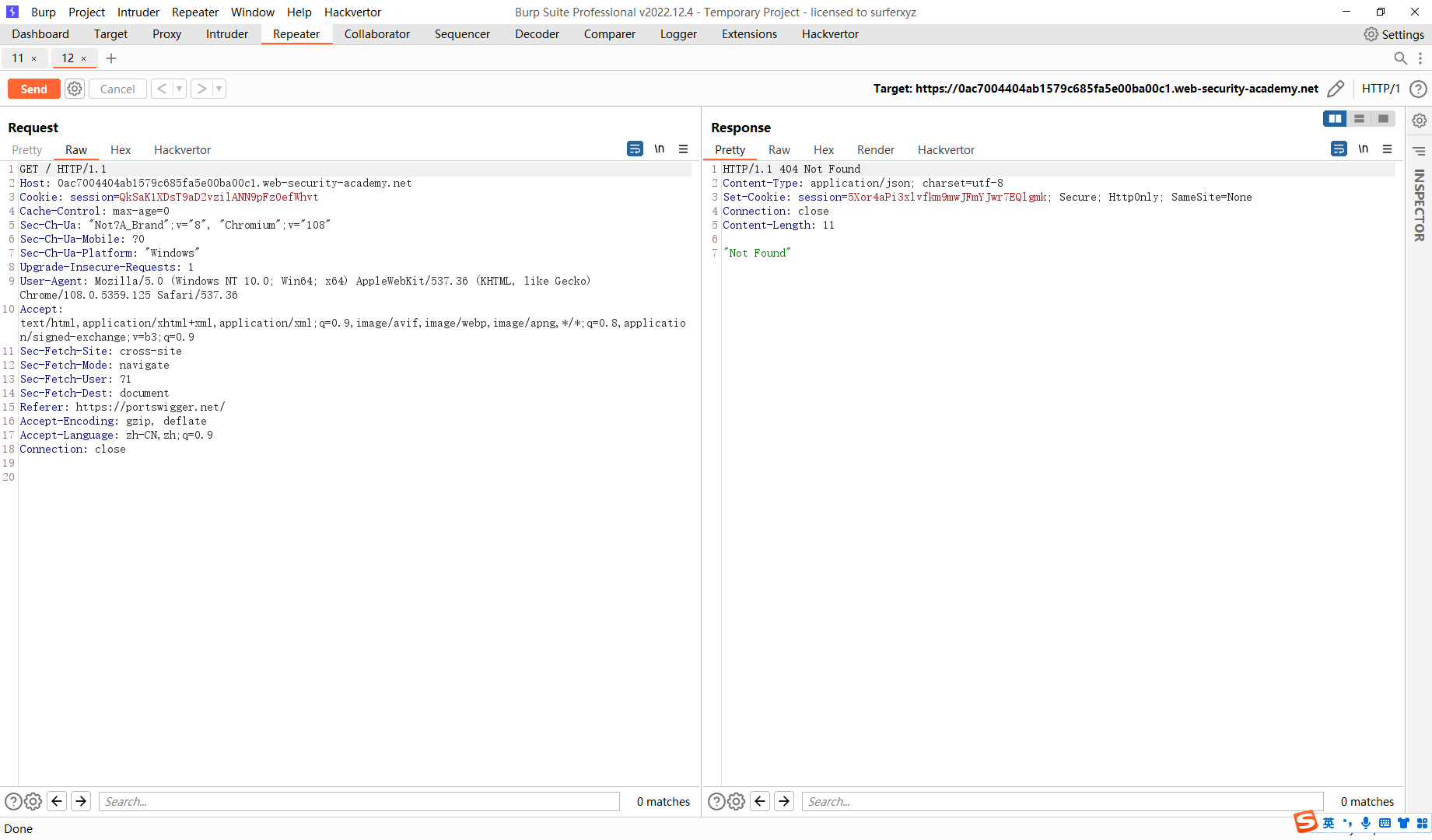Switch response view to Raw

click(779, 150)
